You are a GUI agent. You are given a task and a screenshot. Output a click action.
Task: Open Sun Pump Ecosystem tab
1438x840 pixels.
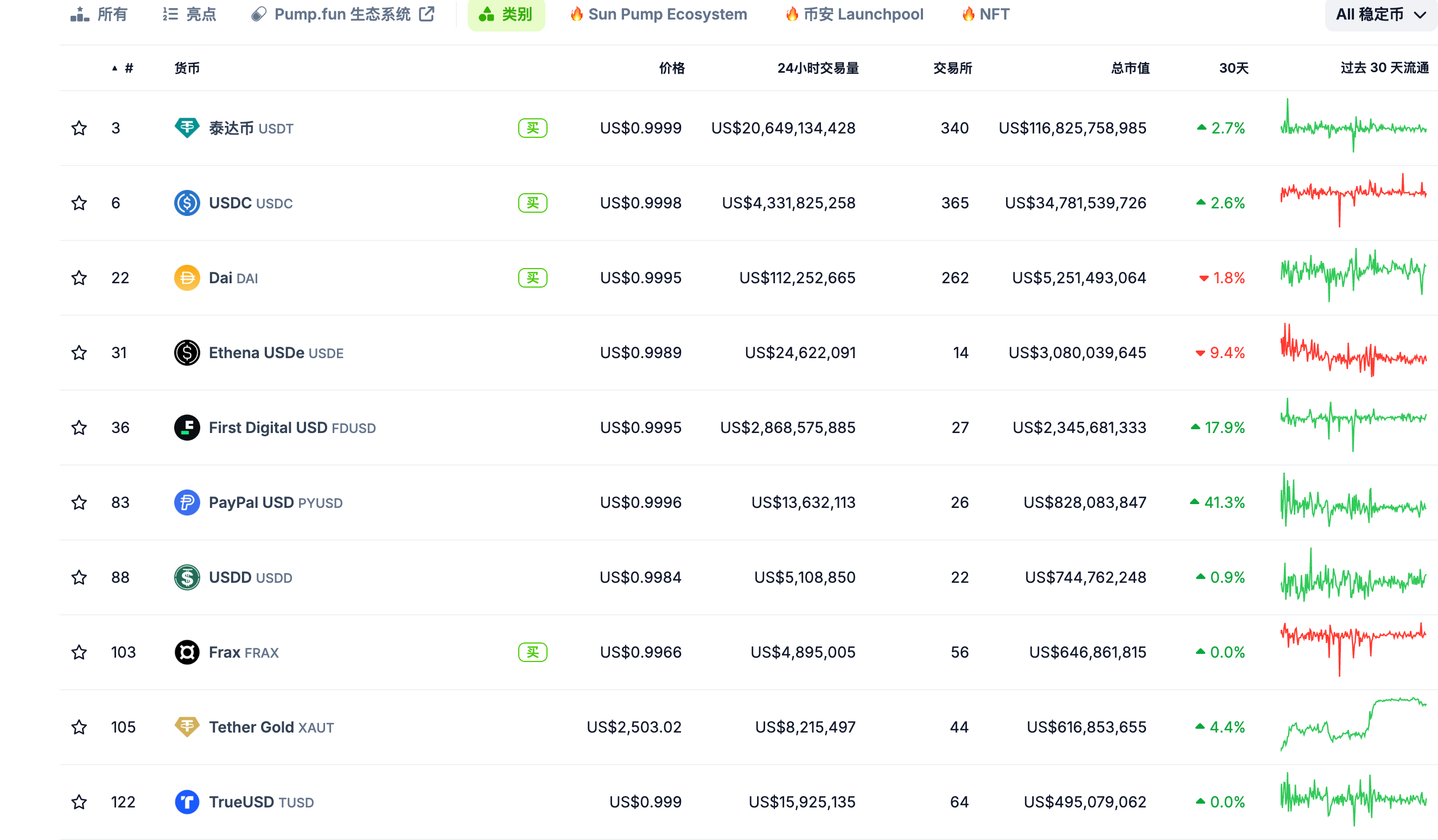(659, 14)
